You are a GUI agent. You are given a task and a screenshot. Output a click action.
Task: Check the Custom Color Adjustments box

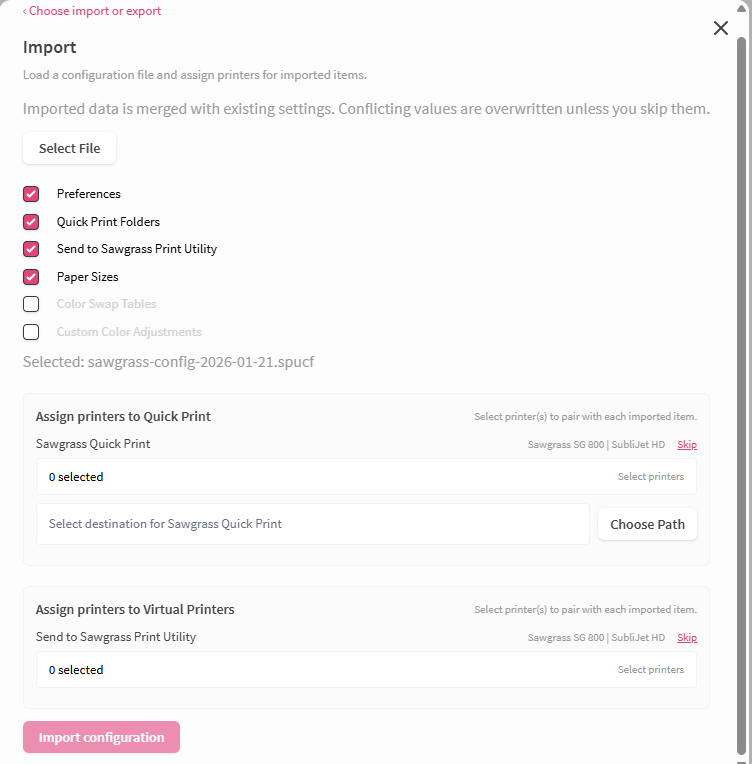(x=31, y=332)
